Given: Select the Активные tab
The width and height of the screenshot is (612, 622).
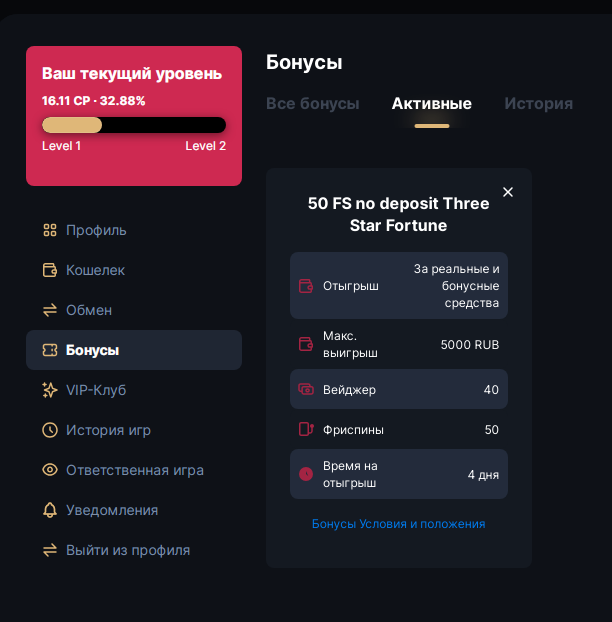Looking at the screenshot, I should click(432, 104).
